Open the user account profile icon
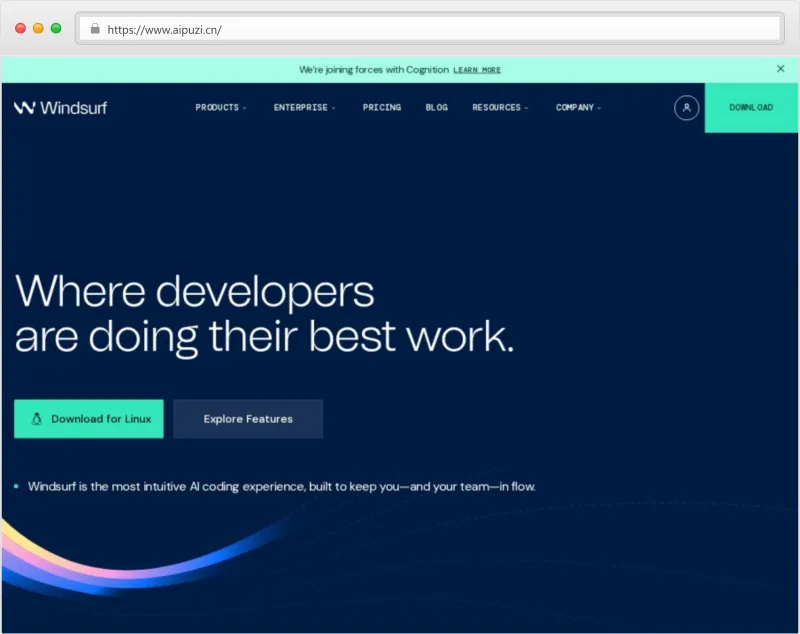800x634 pixels. click(x=686, y=108)
